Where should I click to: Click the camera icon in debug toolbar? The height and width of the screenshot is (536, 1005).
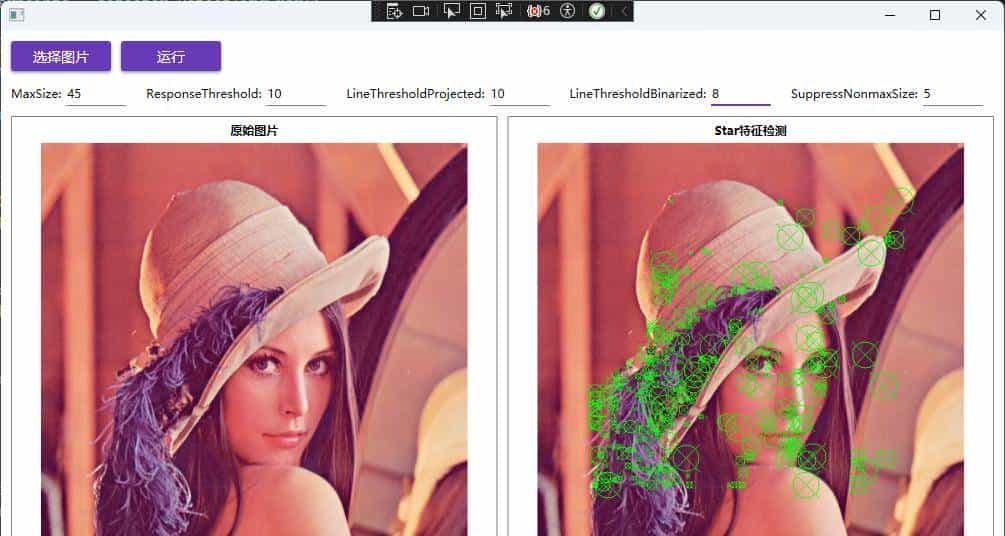(421, 11)
